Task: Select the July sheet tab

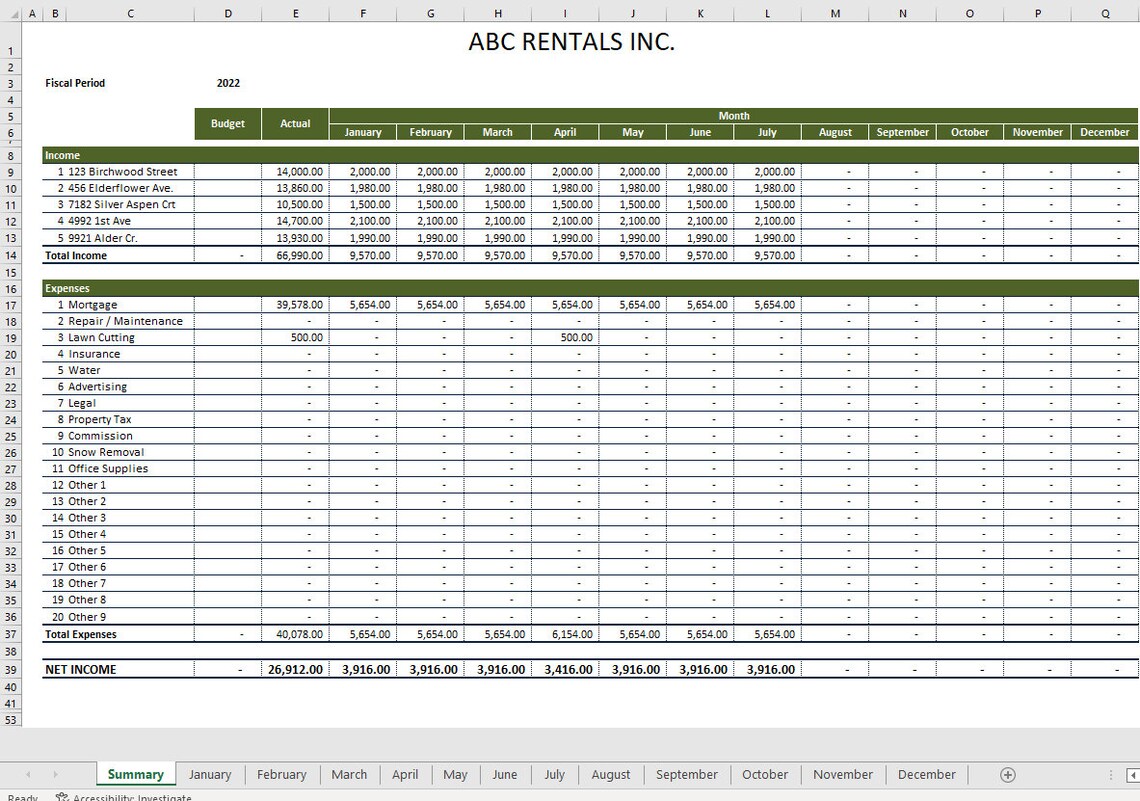Action: click(554, 774)
